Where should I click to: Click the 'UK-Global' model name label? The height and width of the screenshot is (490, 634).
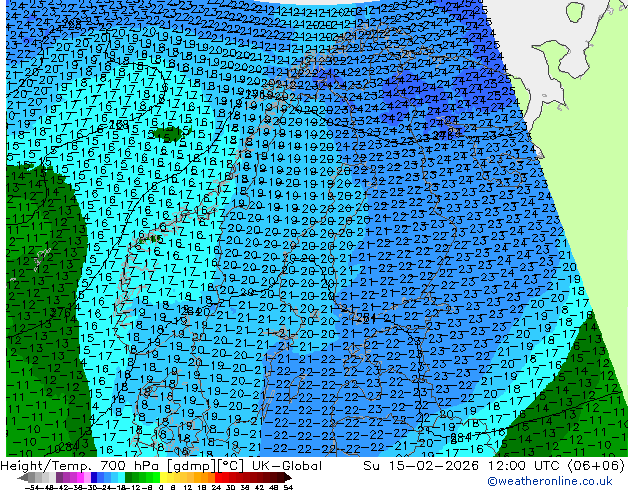pos(287,466)
